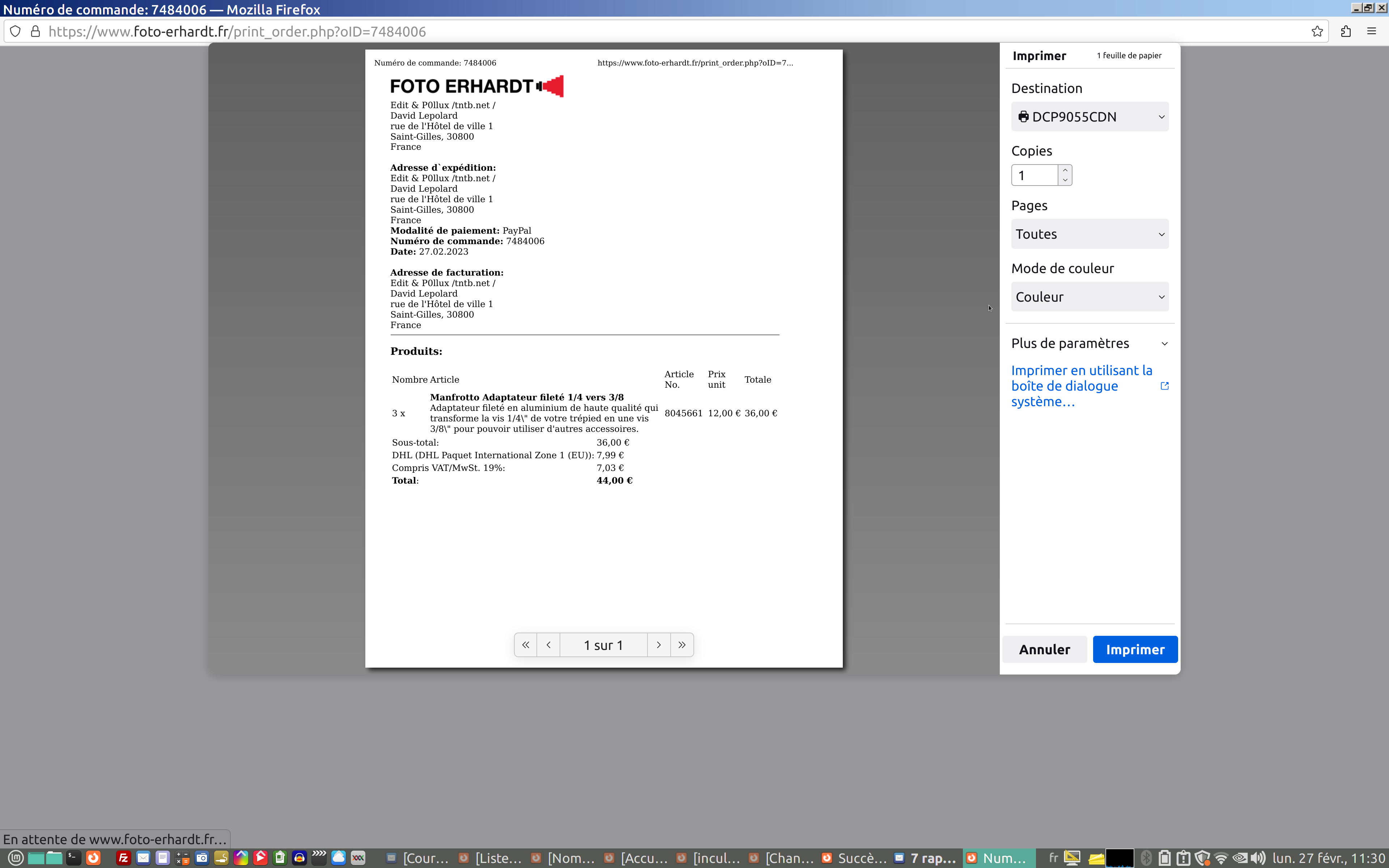View site security padlock info
The image size is (1389, 868).
[35, 31]
